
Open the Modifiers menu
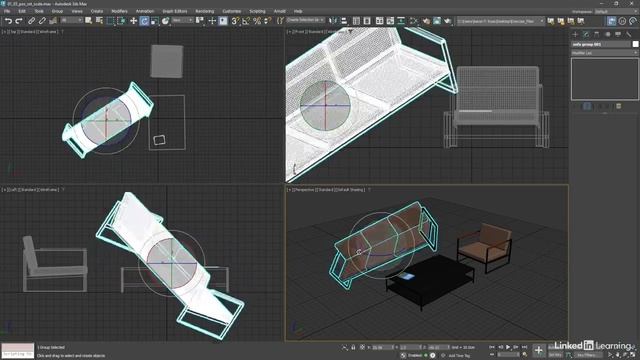pyautogui.click(x=119, y=11)
